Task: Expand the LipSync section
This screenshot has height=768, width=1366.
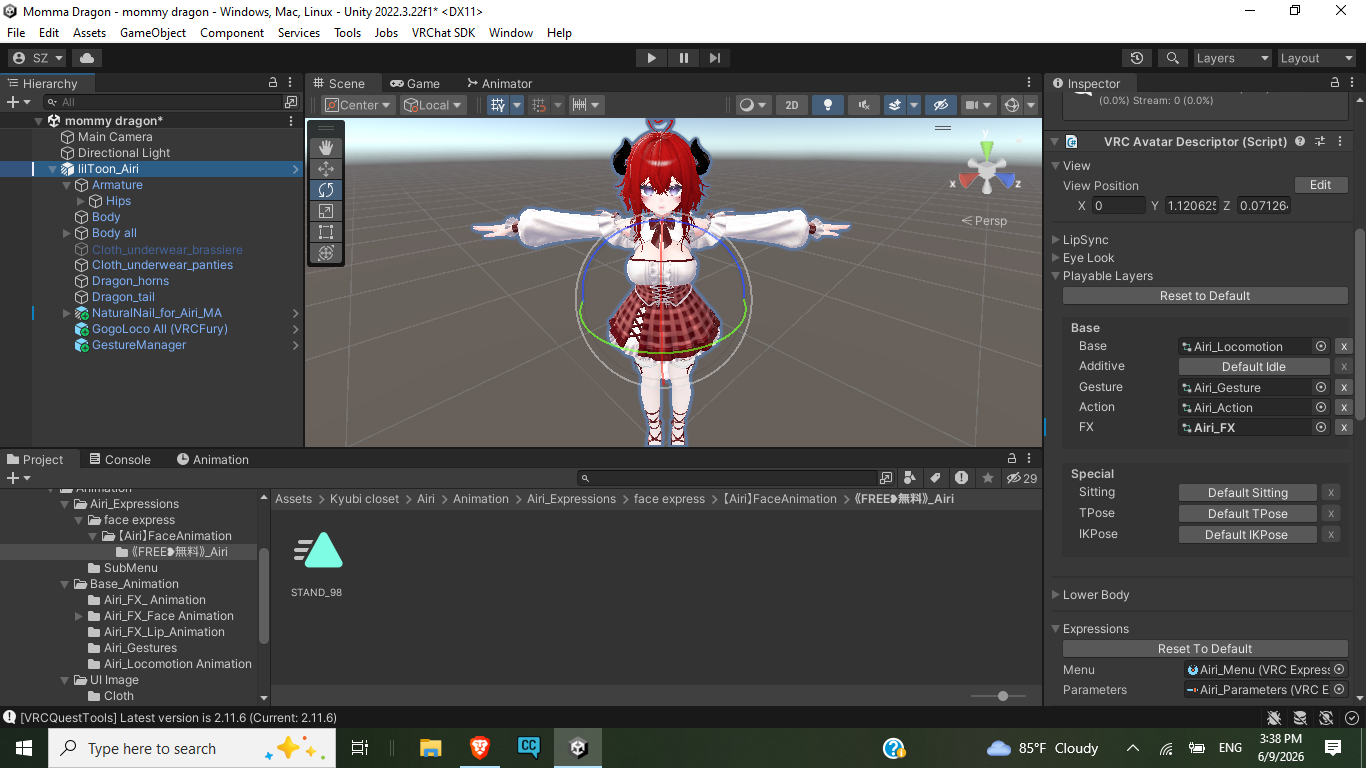Action: pyautogui.click(x=1056, y=240)
